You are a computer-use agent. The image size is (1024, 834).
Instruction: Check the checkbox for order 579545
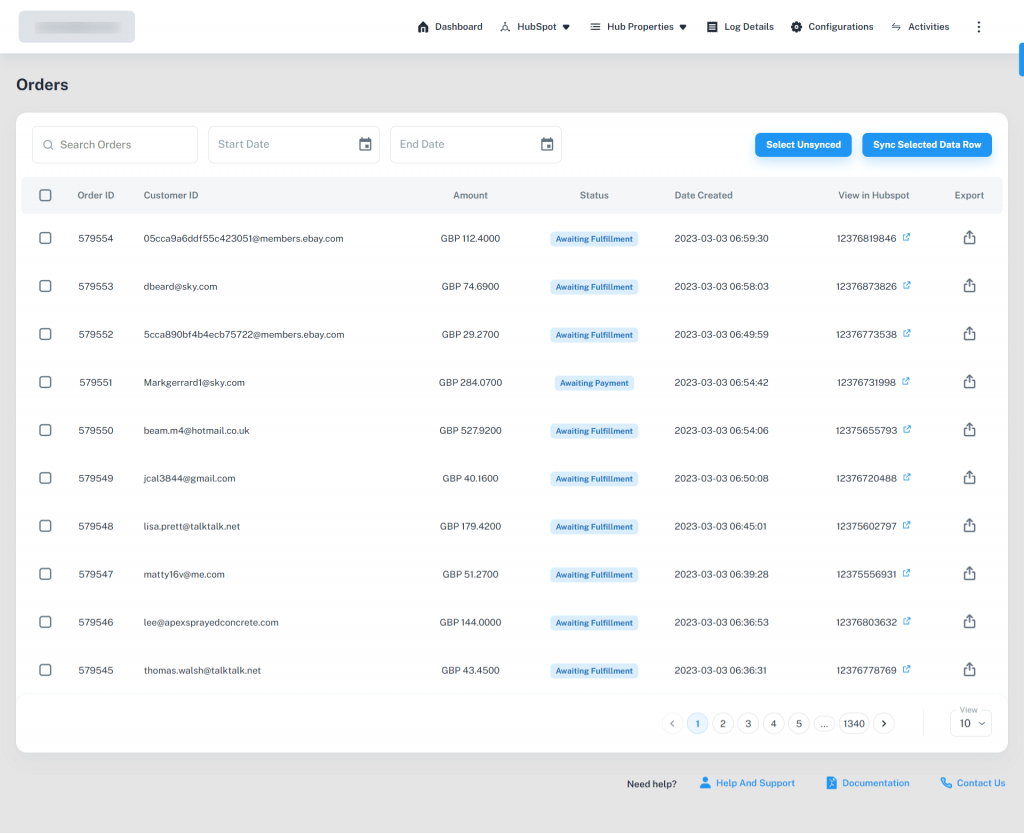click(x=45, y=670)
